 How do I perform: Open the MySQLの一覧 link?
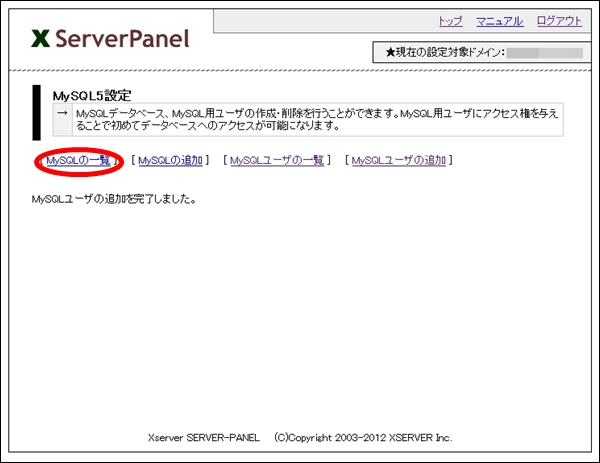[78, 160]
